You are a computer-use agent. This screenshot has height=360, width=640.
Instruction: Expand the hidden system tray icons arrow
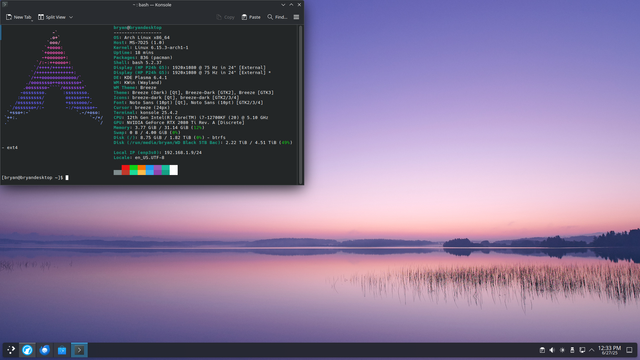pos(591,350)
